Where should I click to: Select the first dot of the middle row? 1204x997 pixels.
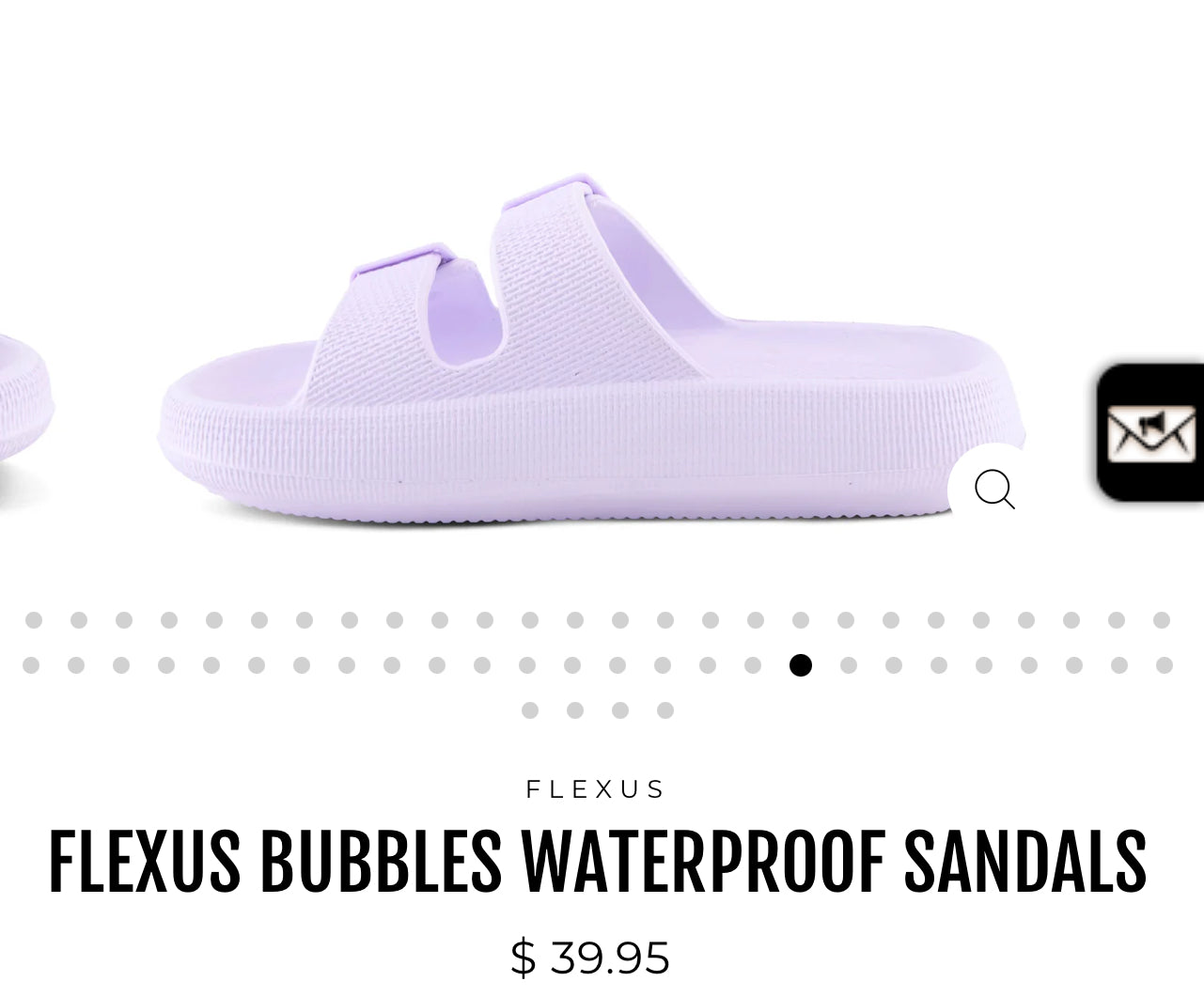coord(31,665)
